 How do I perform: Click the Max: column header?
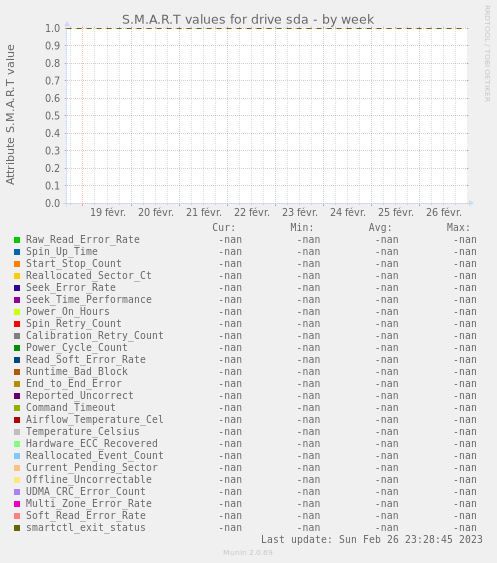[x=458, y=227]
